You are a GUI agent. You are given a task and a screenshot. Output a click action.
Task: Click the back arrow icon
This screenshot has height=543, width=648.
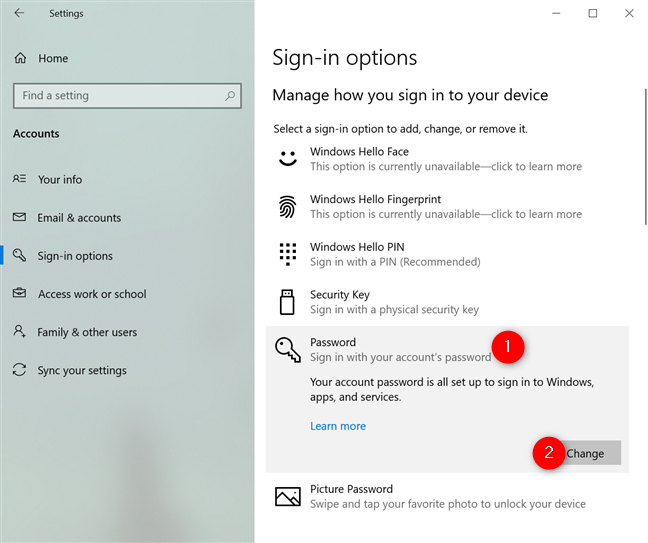(19, 13)
